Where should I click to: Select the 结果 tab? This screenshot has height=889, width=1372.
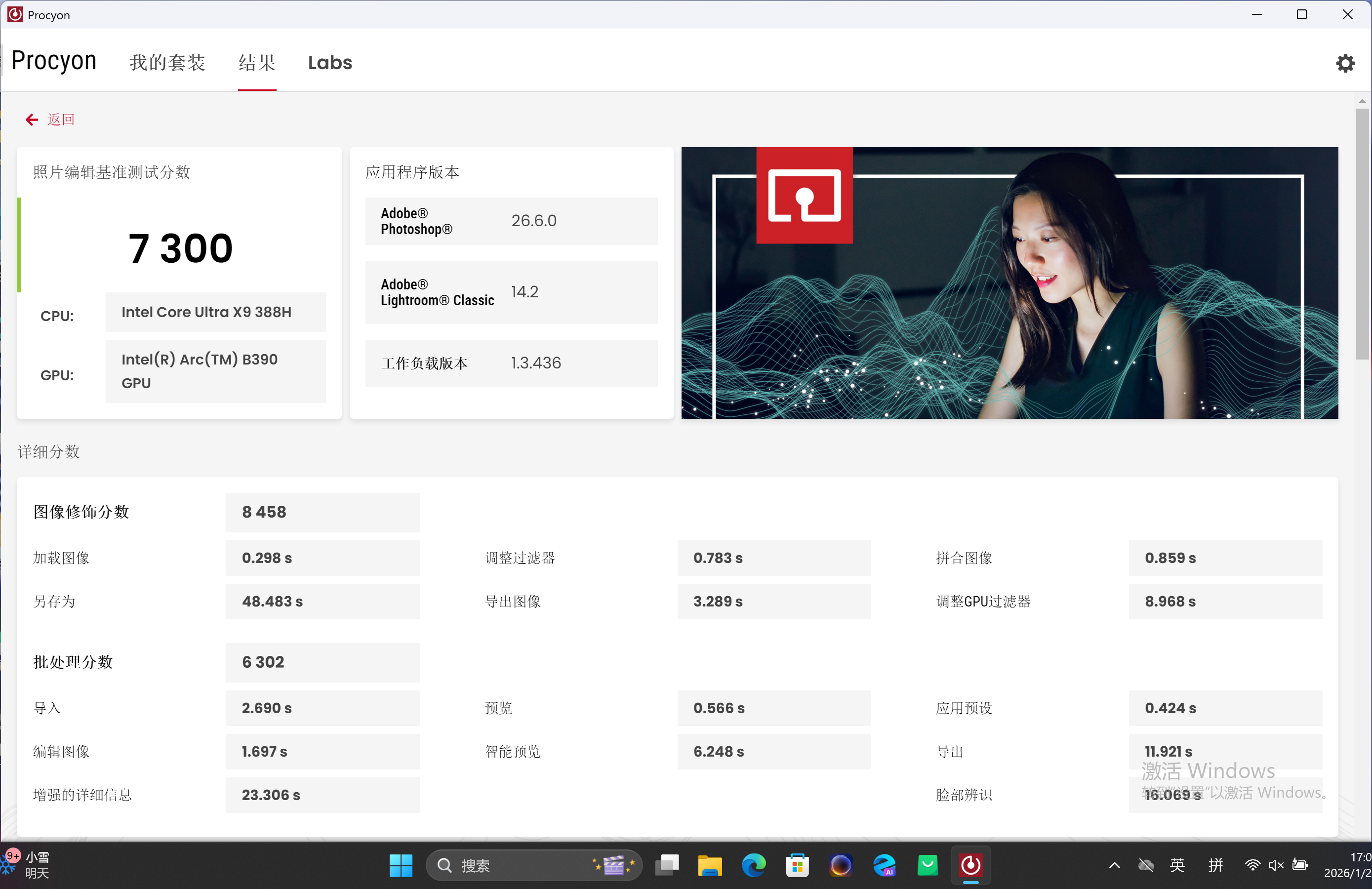(x=257, y=62)
